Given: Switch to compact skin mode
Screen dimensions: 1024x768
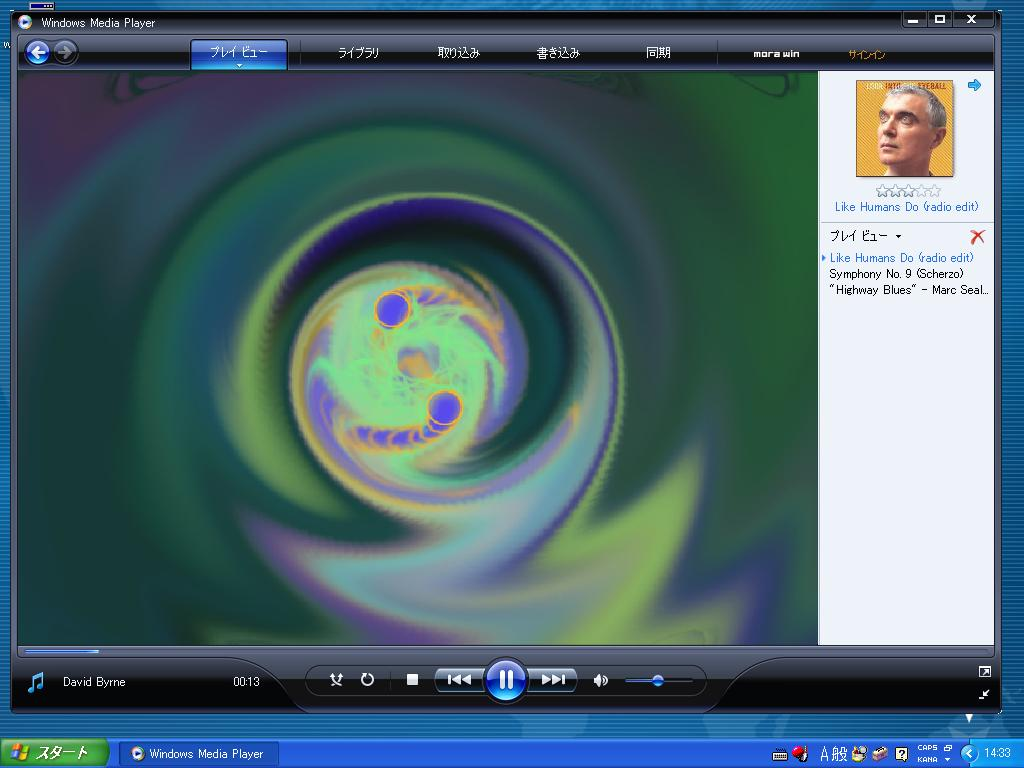Looking at the screenshot, I should [985, 694].
